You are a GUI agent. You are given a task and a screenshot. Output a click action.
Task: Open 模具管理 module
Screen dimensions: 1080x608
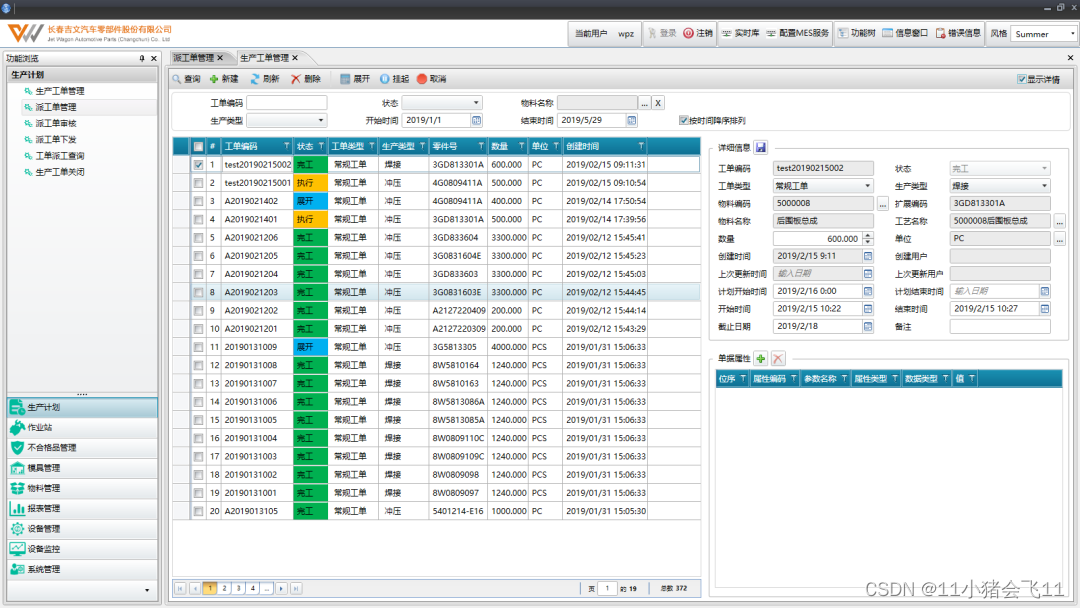pos(82,468)
